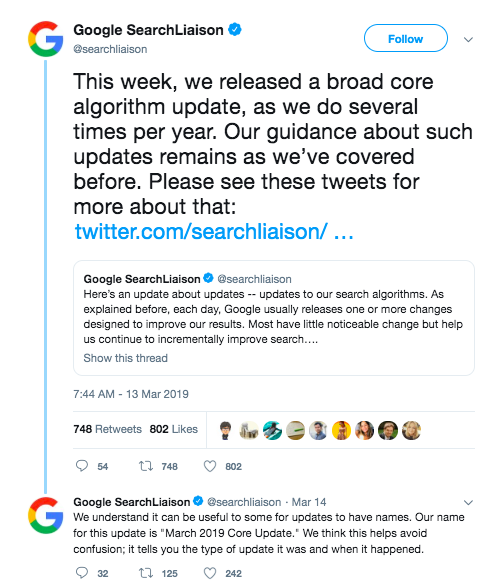
Task: Open the 7:44 AM - 13 Mar 2019 timestamp
Action: [131, 394]
